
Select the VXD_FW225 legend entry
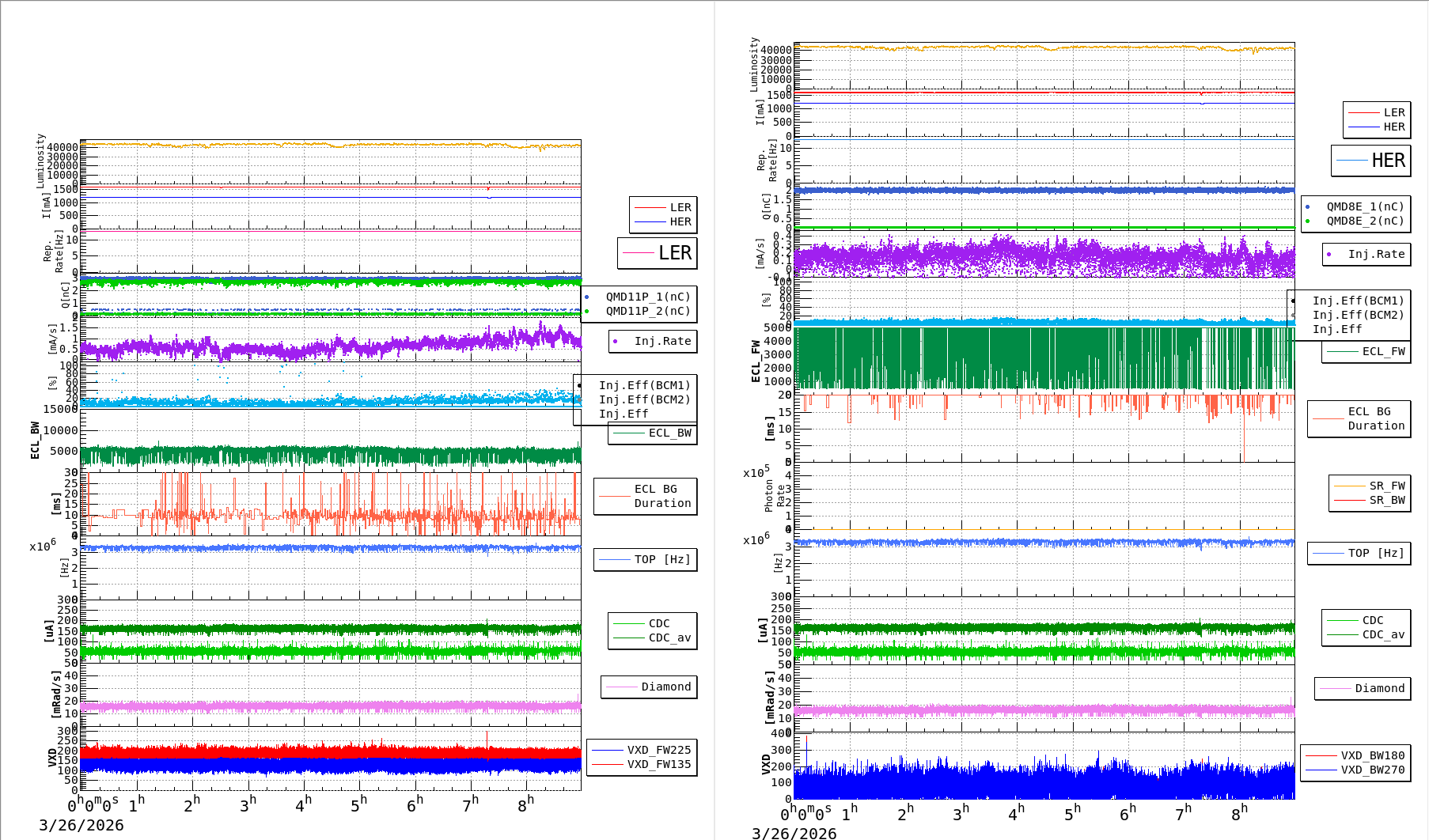[658, 750]
